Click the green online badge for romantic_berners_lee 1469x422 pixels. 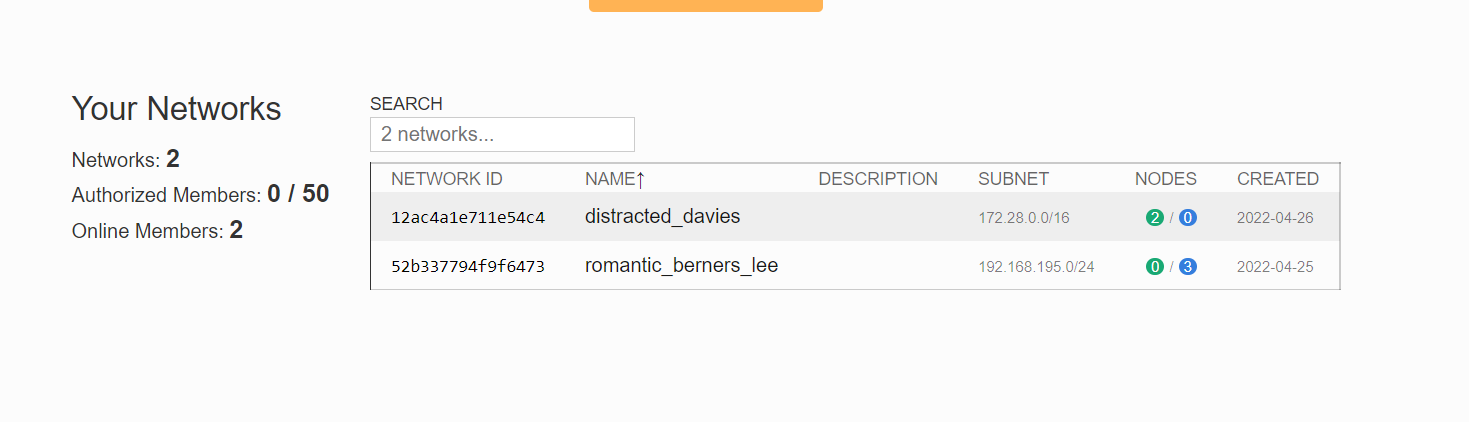tap(1154, 267)
